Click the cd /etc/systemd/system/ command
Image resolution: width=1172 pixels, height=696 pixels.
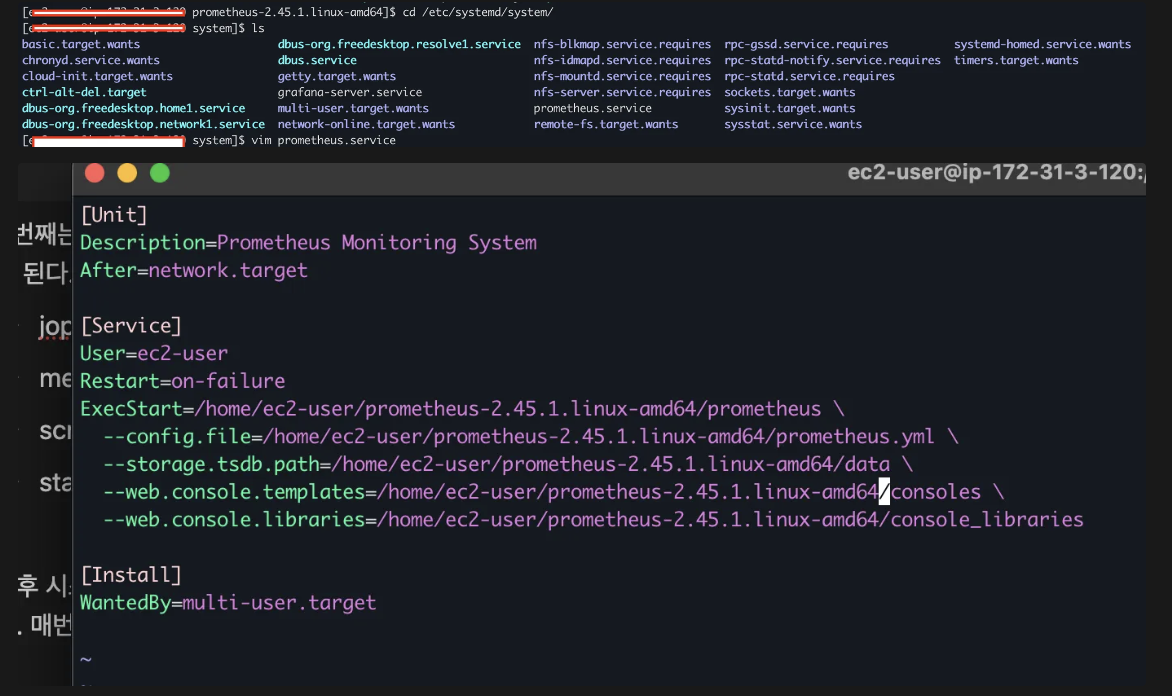coord(478,12)
